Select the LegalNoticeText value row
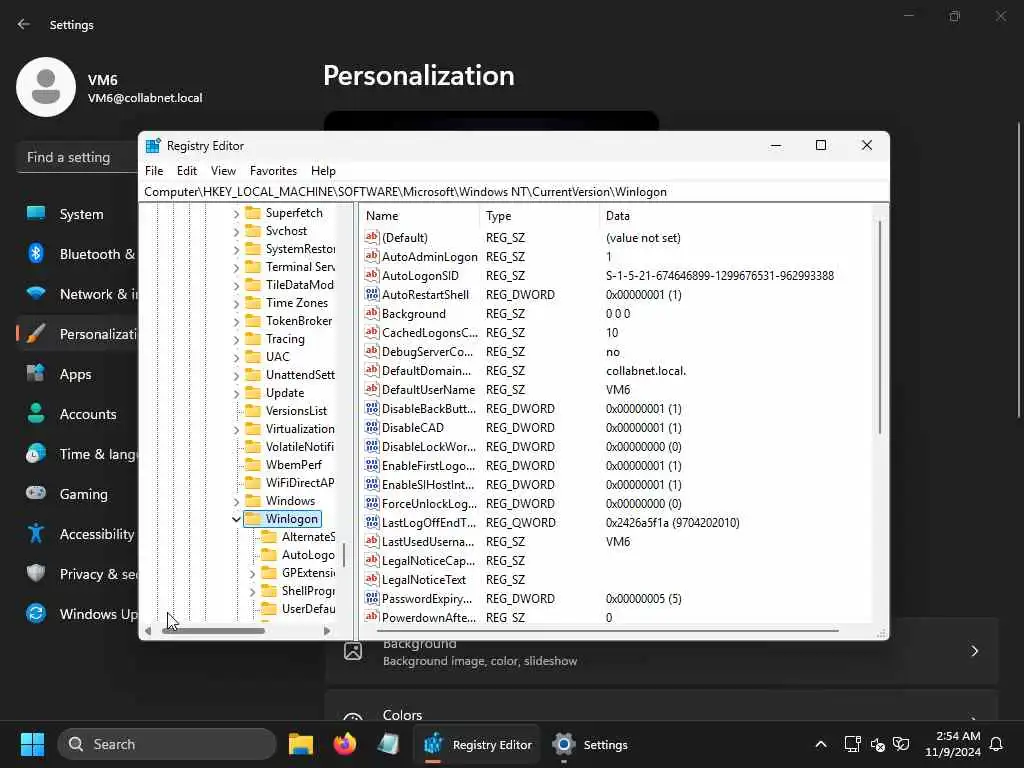This screenshot has width=1024, height=768. point(617,579)
